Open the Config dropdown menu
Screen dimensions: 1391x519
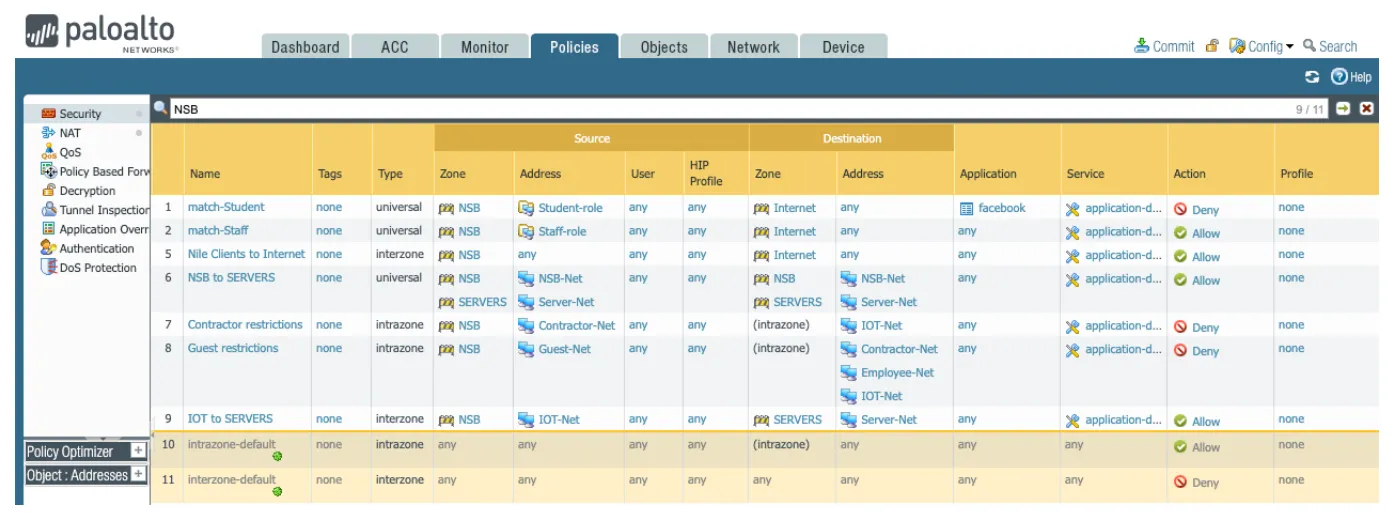(x=1261, y=46)
